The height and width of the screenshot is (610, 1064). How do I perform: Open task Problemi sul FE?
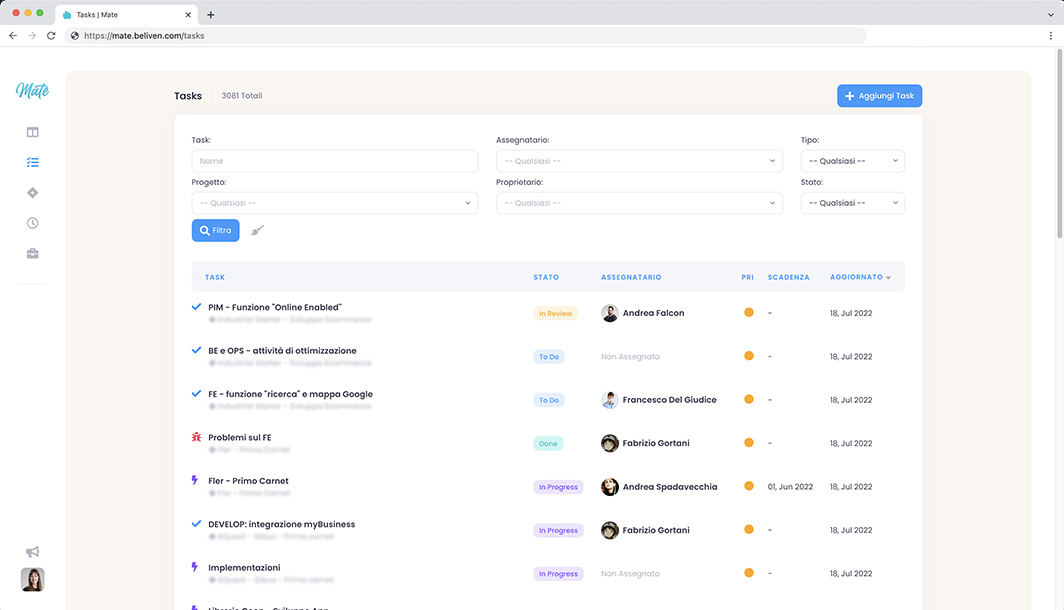[x=240, y=438]
